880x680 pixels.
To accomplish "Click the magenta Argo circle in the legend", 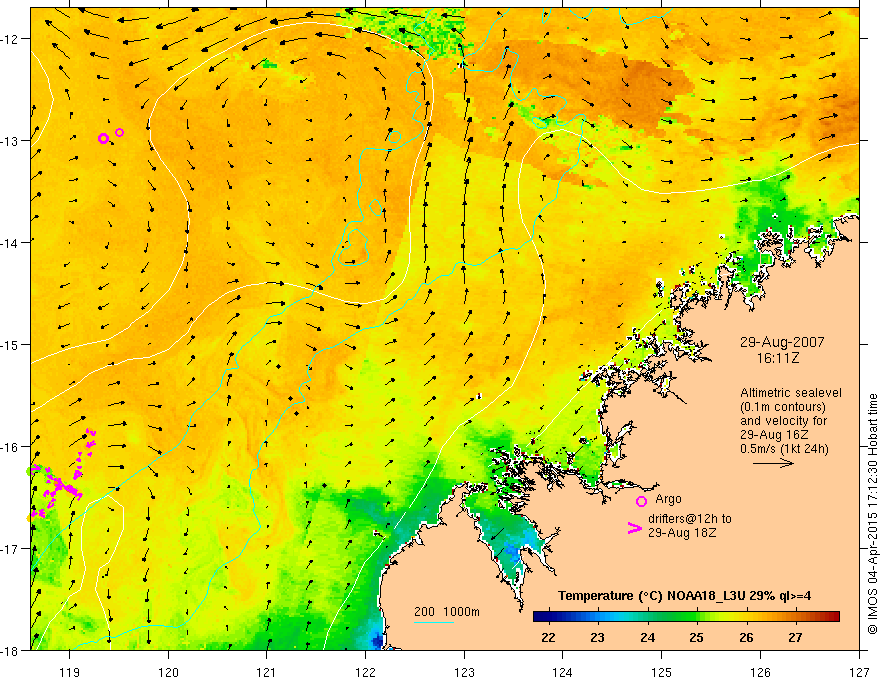I will pyautogui.click(x=641, y=501).
